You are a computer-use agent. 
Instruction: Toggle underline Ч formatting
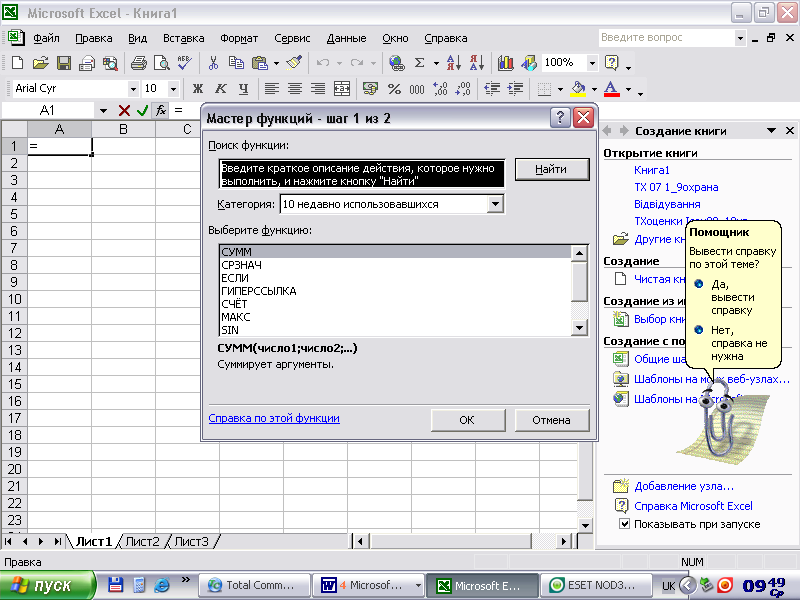coord(243,89)
